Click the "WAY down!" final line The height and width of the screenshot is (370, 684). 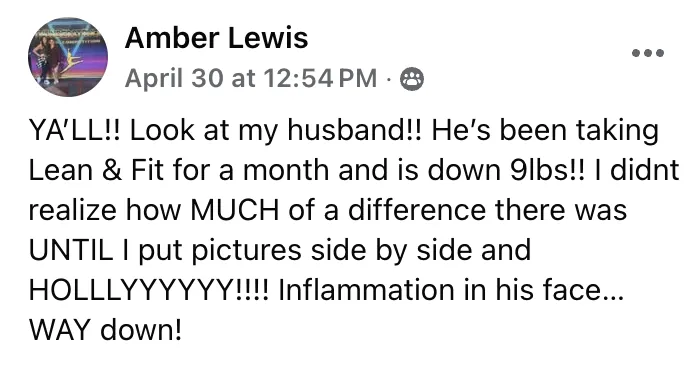pyautogui.click(x=105, y=329)
